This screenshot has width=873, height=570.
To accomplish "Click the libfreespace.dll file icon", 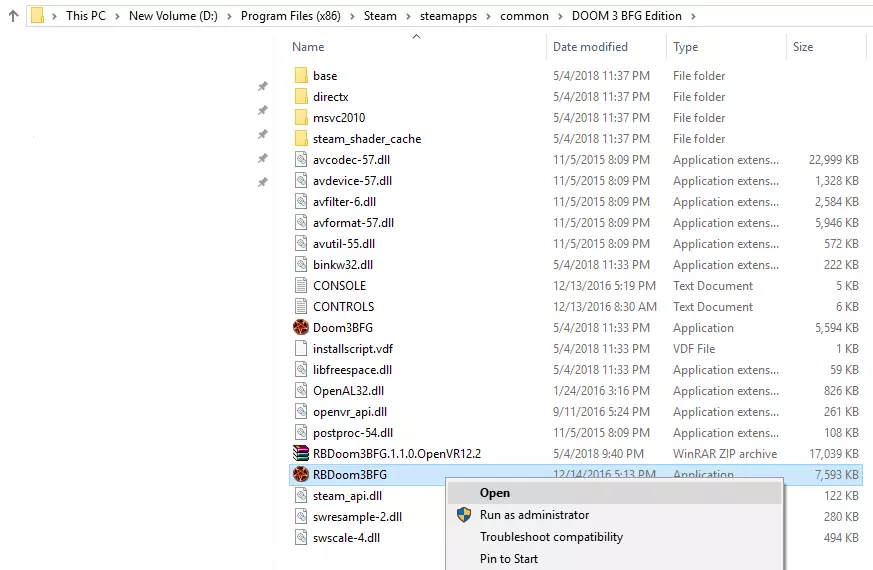I will 301,370.
